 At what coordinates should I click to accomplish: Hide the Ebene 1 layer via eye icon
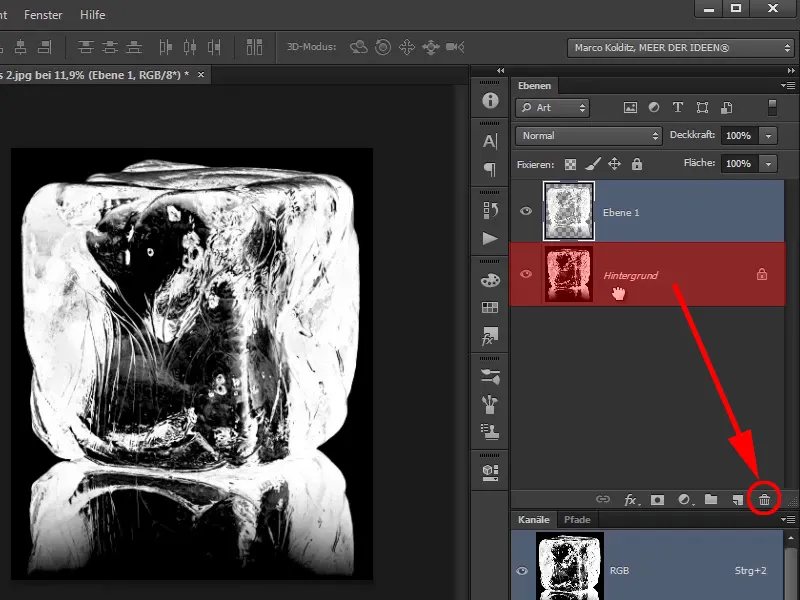tap(526, 211)
